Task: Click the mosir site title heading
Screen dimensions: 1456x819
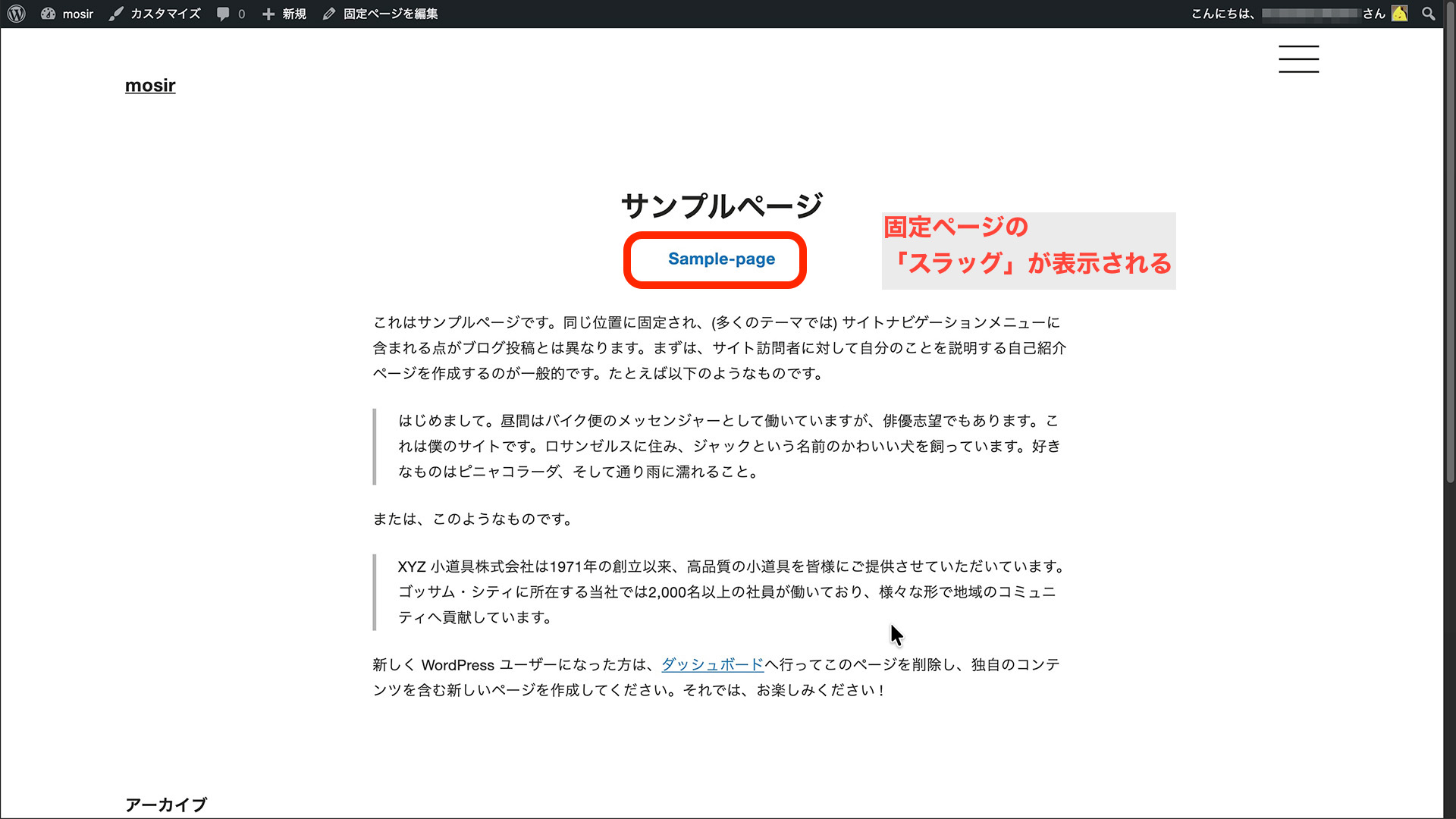Action: 149,85
